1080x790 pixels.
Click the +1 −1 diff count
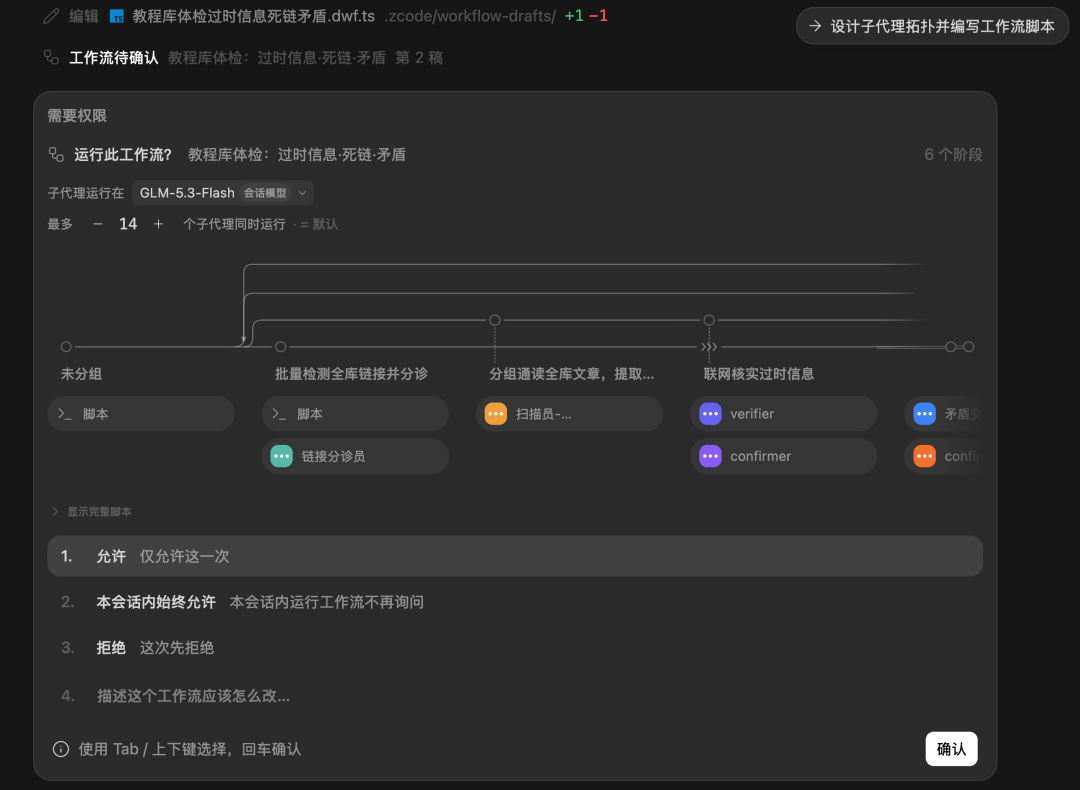pos(586,16)
